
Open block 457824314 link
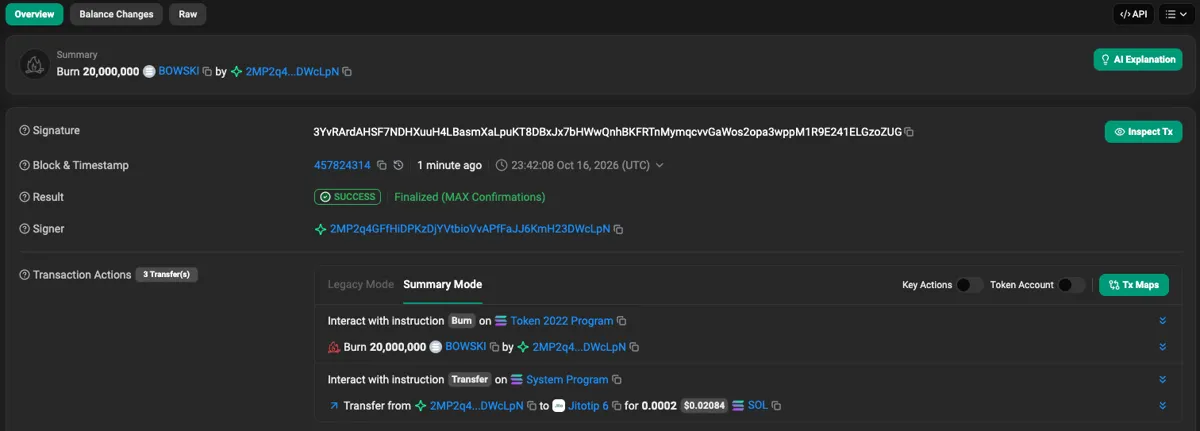tap(342, 165)
